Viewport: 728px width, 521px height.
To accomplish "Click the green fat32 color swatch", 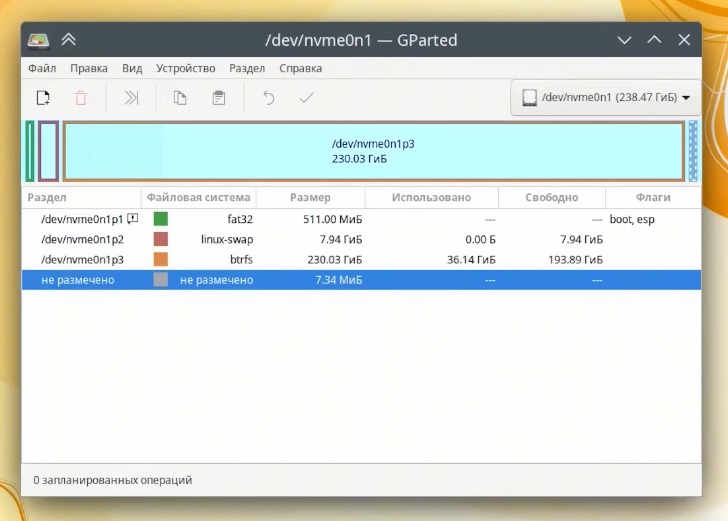I will (161, 219).
